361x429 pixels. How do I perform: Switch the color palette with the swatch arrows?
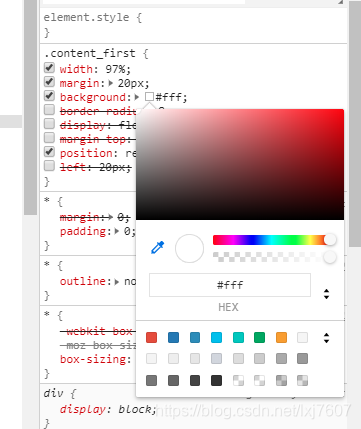pyautogui.click(x=326, y=338)
